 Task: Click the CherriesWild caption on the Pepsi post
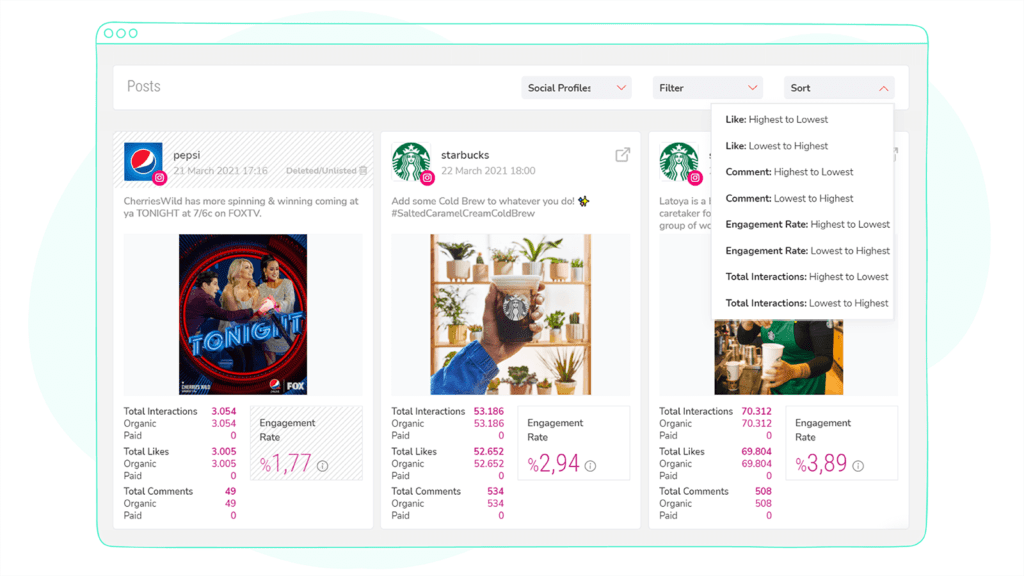point(241,207)
